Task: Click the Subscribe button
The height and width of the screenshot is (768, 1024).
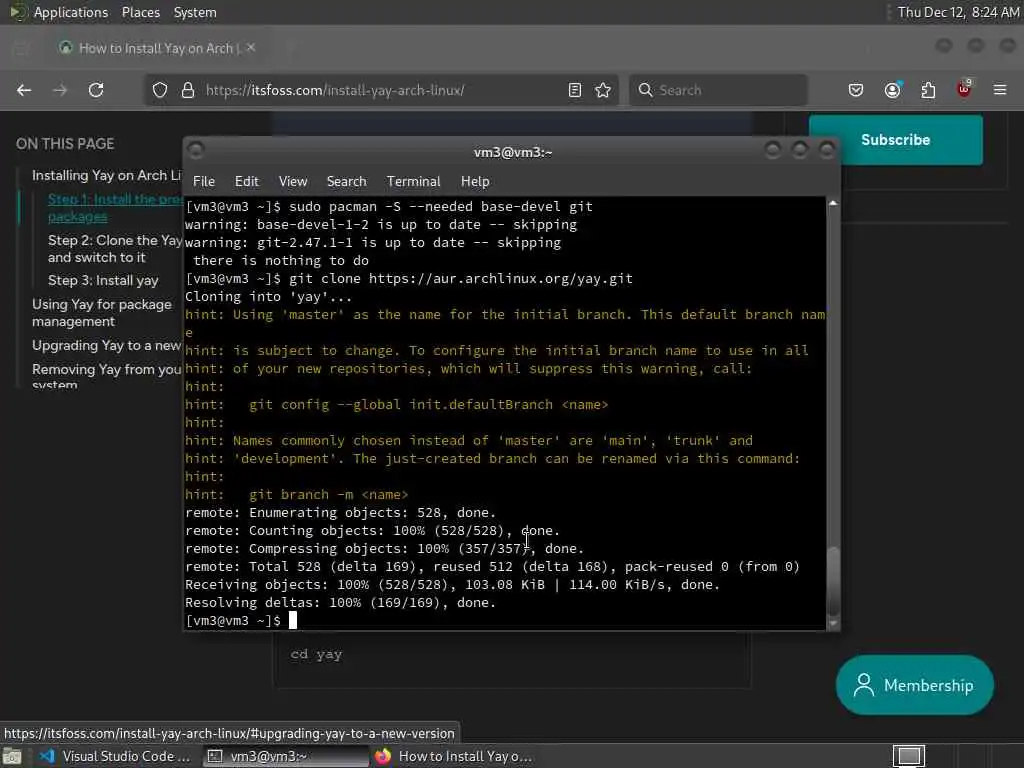Action: (895, 140)
